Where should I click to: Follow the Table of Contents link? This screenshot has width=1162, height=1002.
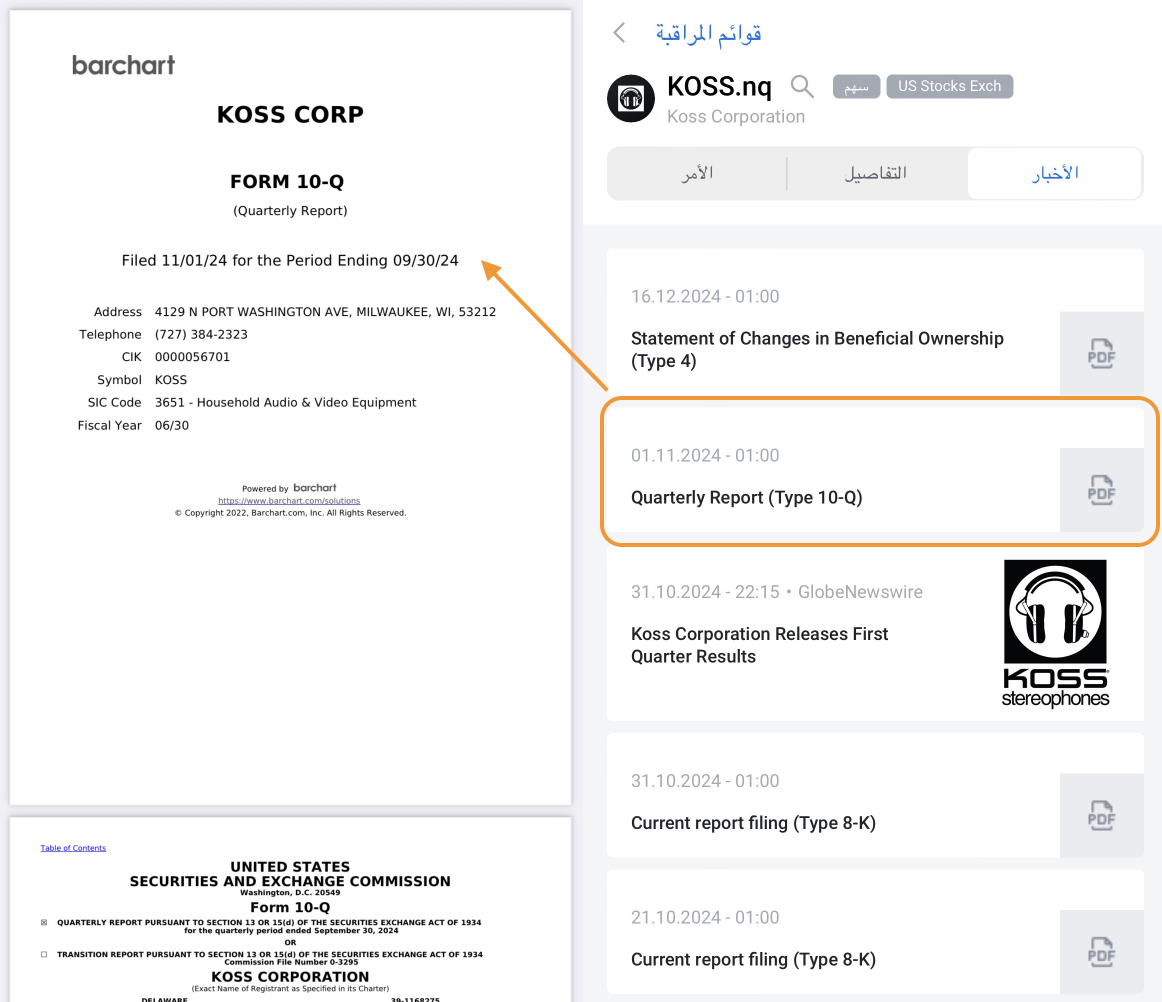[73, 848]
